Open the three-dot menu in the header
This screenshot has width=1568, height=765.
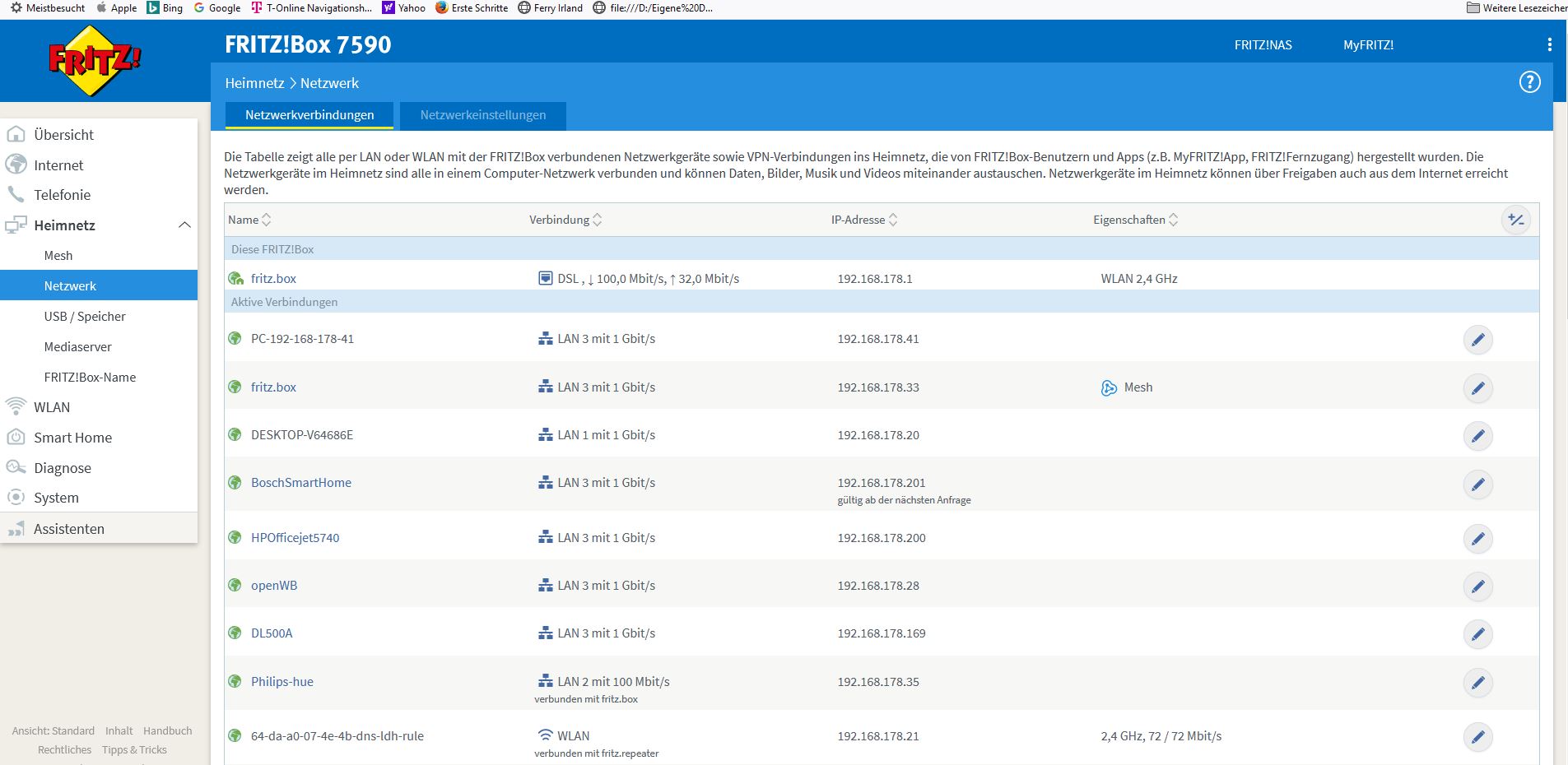[x=1549, y=44]
